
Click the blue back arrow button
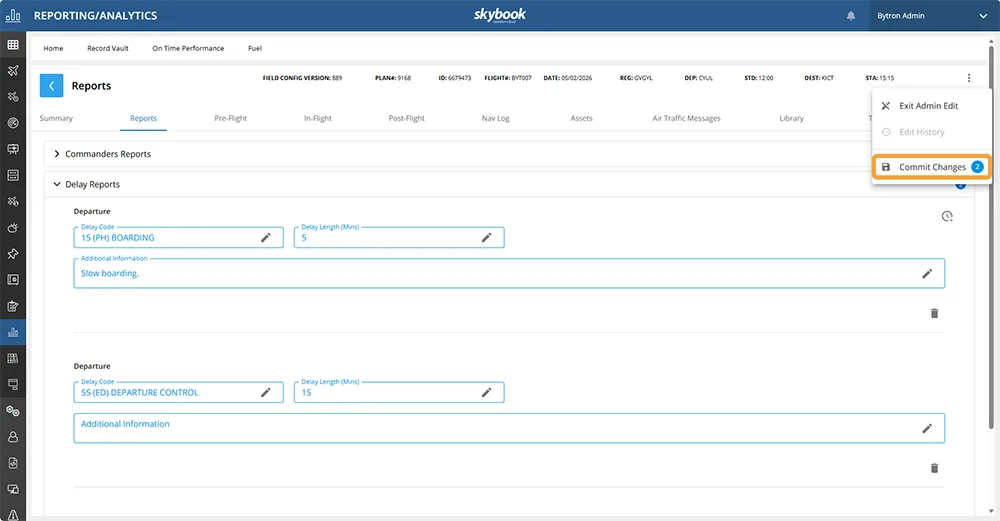[x=52, y=86]
